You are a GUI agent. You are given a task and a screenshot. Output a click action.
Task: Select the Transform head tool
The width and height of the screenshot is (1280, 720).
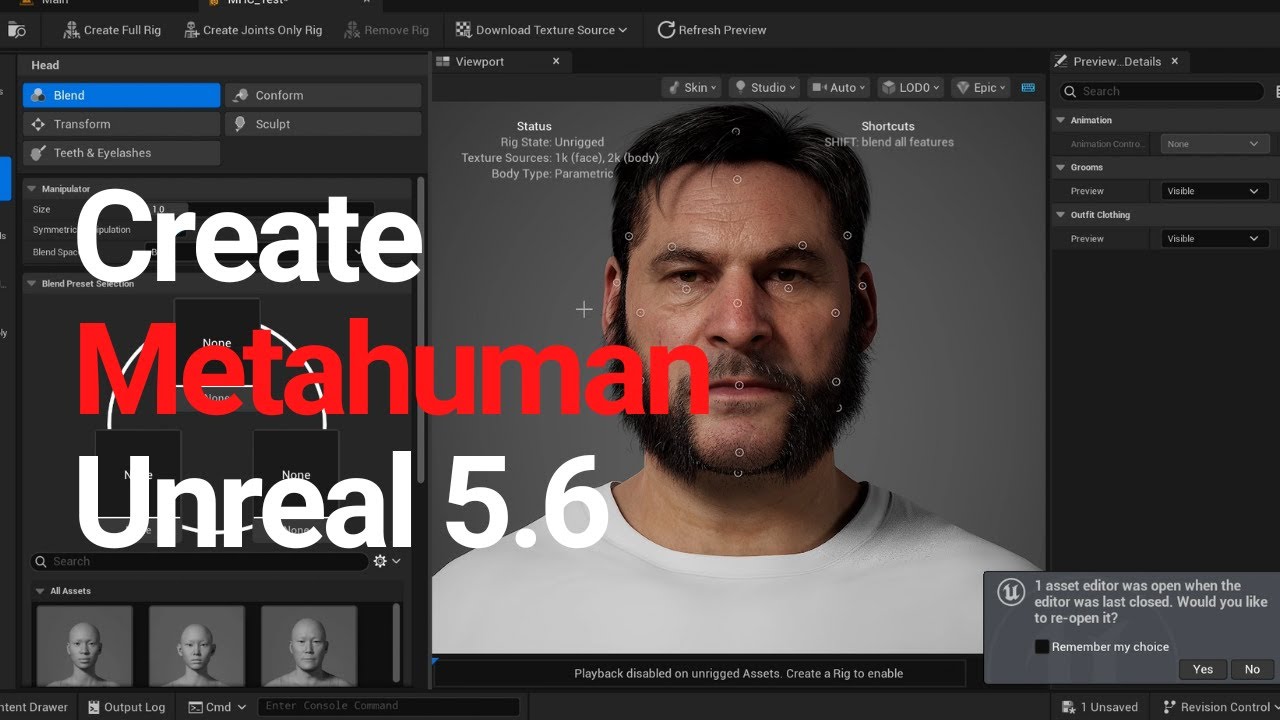click(x=121, y=124)
